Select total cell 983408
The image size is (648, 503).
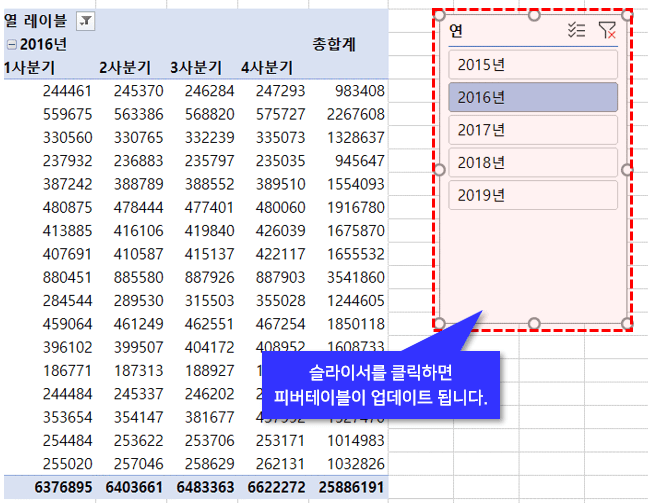(x=360, y=91)
